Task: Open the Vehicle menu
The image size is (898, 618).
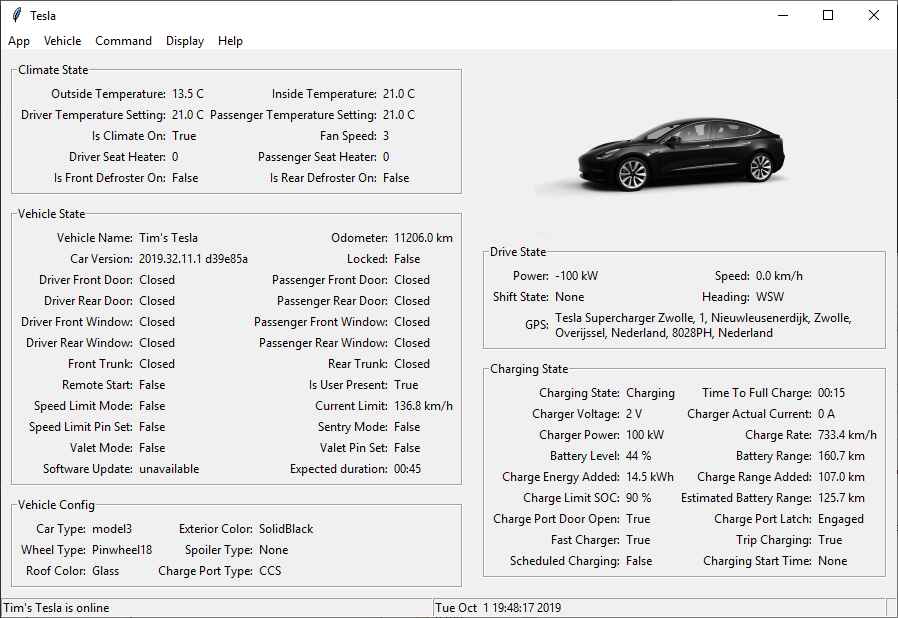Action: pos(63,41)
